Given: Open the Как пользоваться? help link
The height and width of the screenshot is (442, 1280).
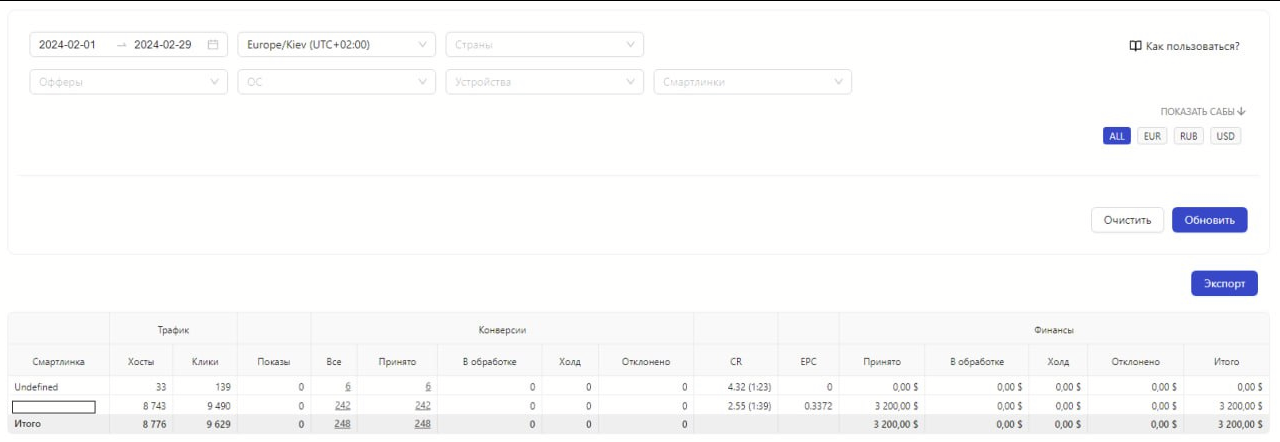Looking at the screenshot, I should coord(1192,46).
